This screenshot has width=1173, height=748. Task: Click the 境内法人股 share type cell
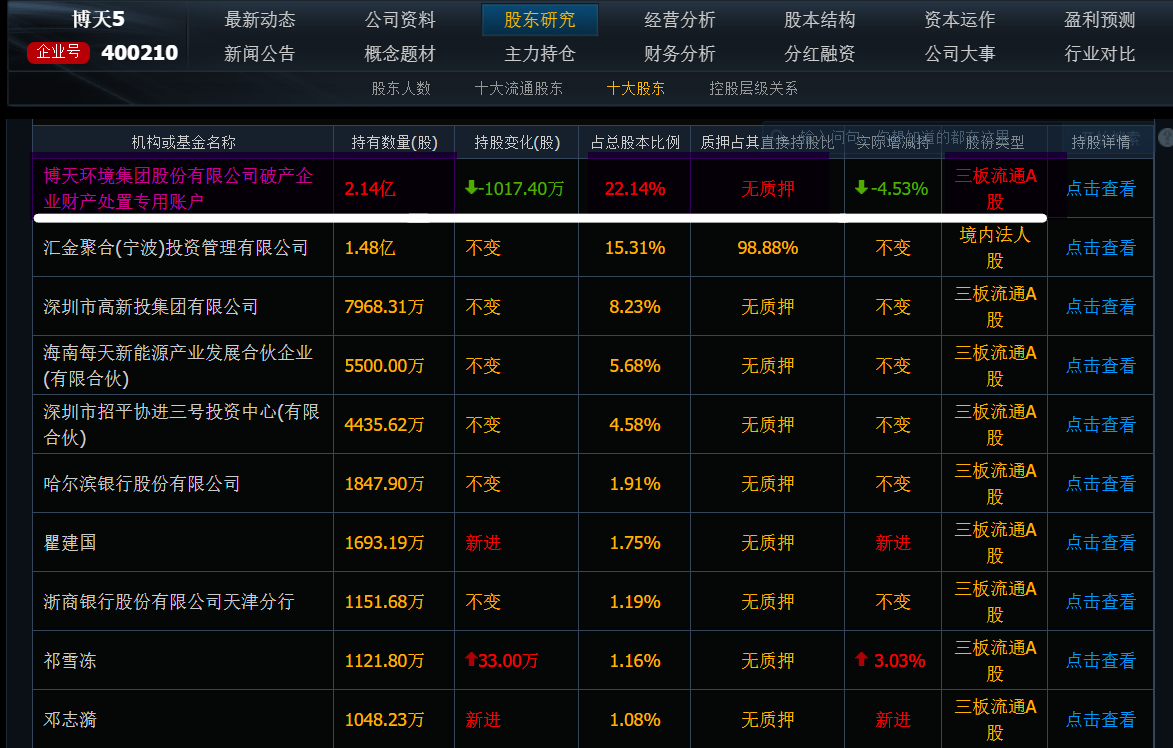(x=995, y=248)
